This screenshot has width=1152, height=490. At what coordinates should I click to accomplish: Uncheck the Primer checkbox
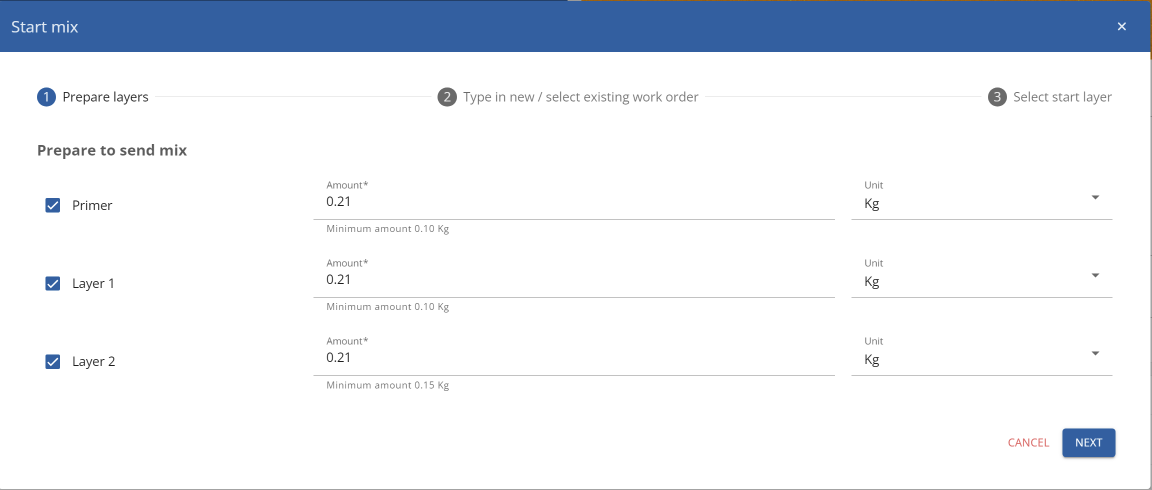(x=53, y=206)
